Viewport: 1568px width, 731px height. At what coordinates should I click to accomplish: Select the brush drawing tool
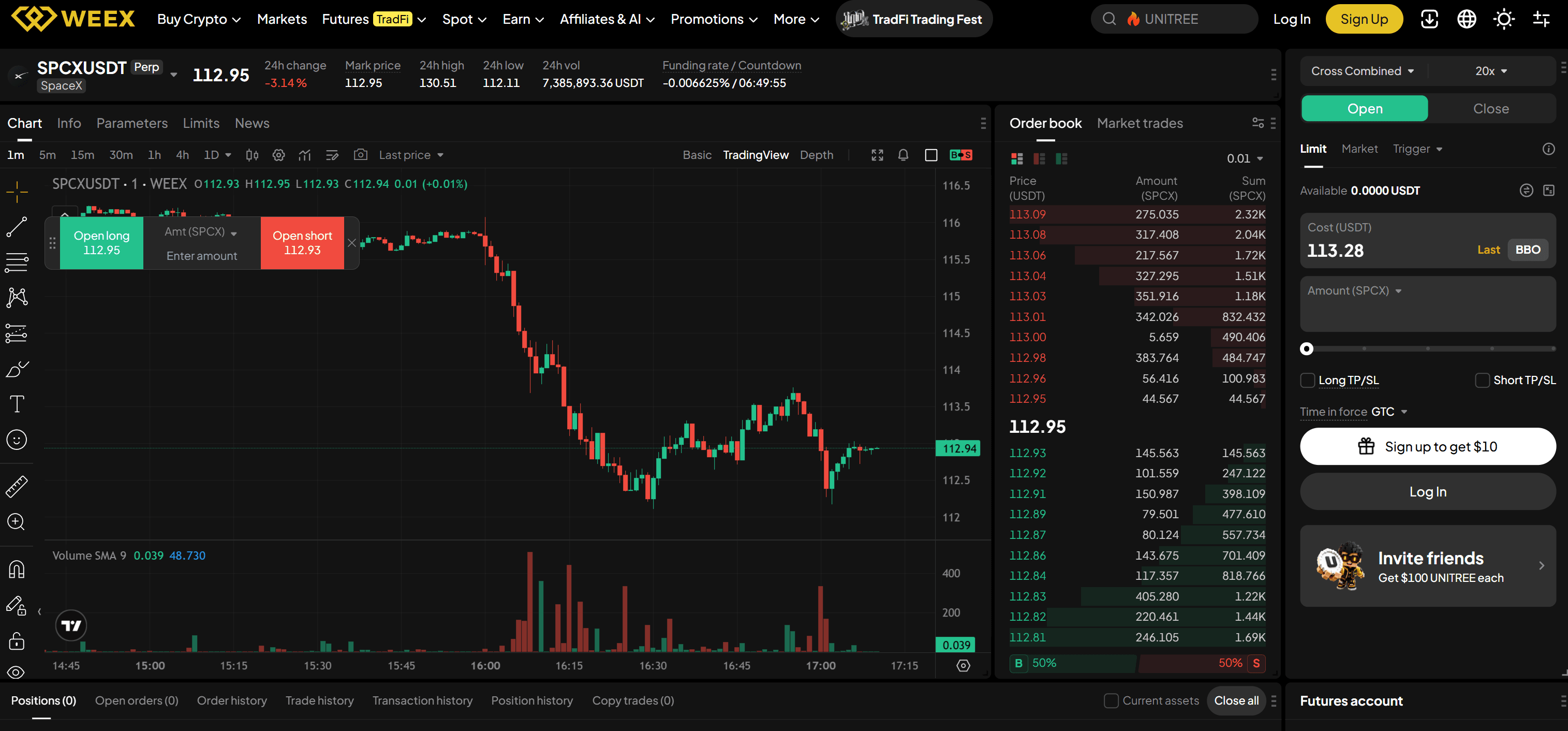pyautogui.click(x=17, y=369)
